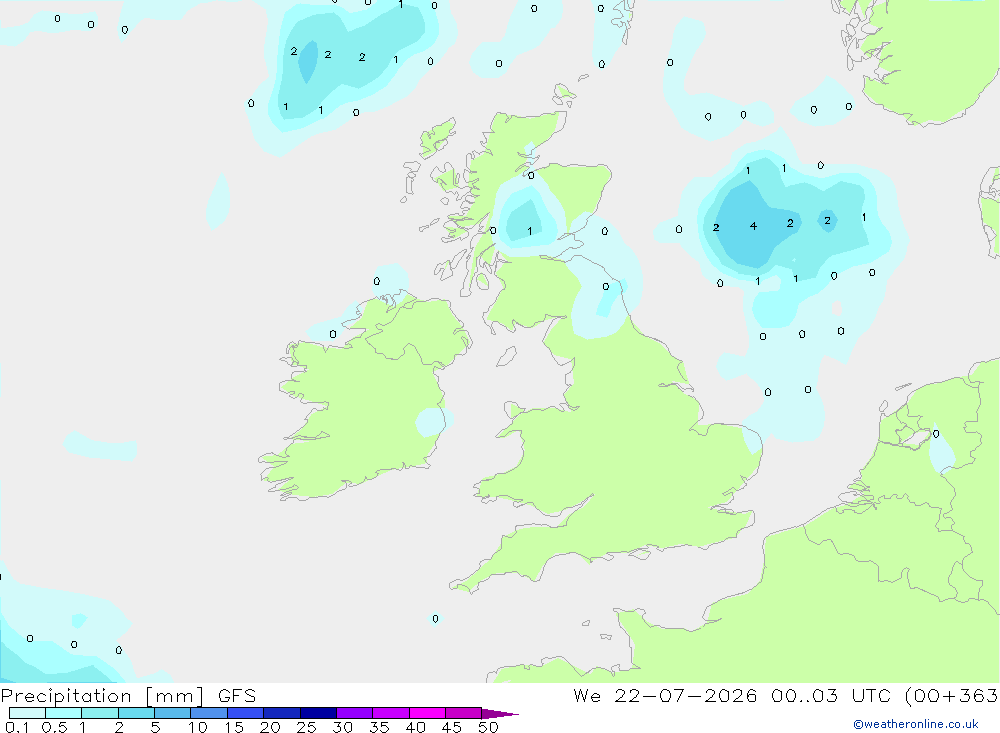The image size is (1000, 733).
Task: Click the 0.1 legend scale label
Action: (x=17, y=727)
